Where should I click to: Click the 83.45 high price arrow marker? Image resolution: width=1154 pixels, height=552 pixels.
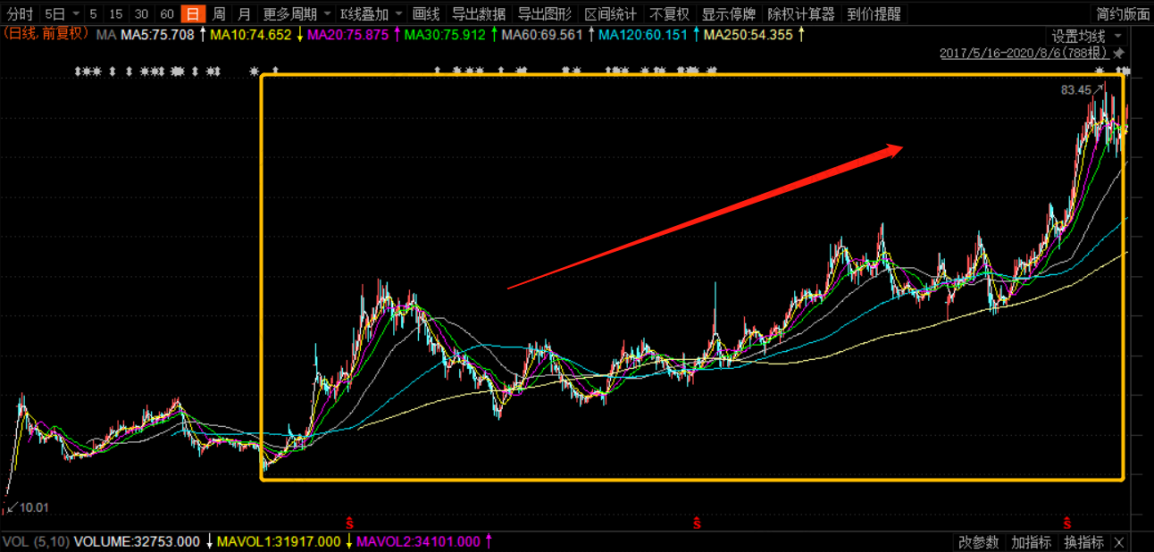[1080, 90]
